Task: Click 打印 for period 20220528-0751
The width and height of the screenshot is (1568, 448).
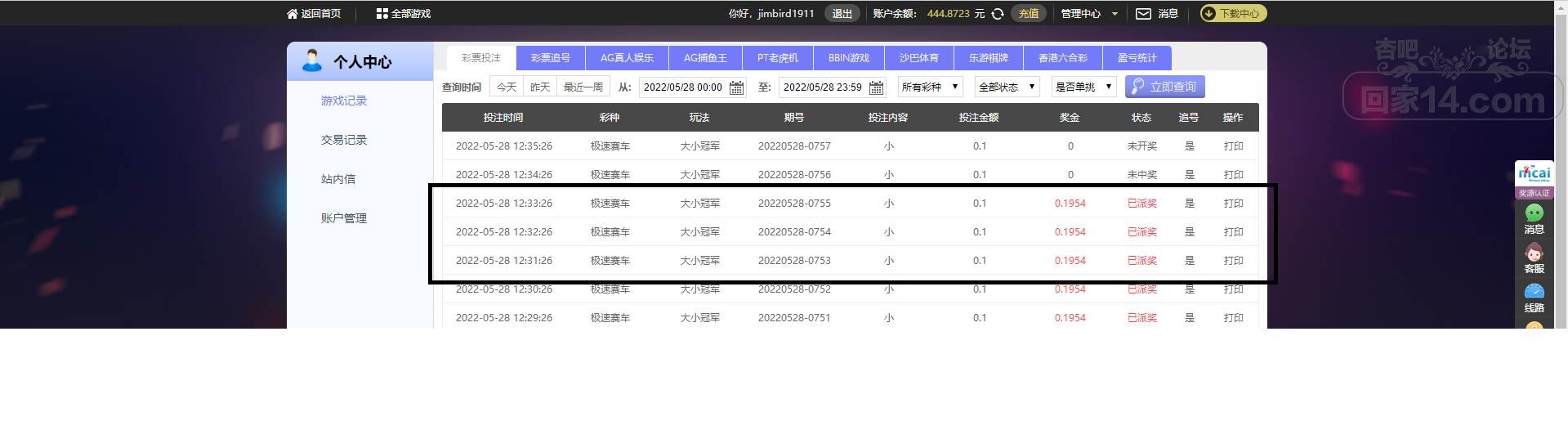Action: pyautogui.click(x=1234, y=318)
